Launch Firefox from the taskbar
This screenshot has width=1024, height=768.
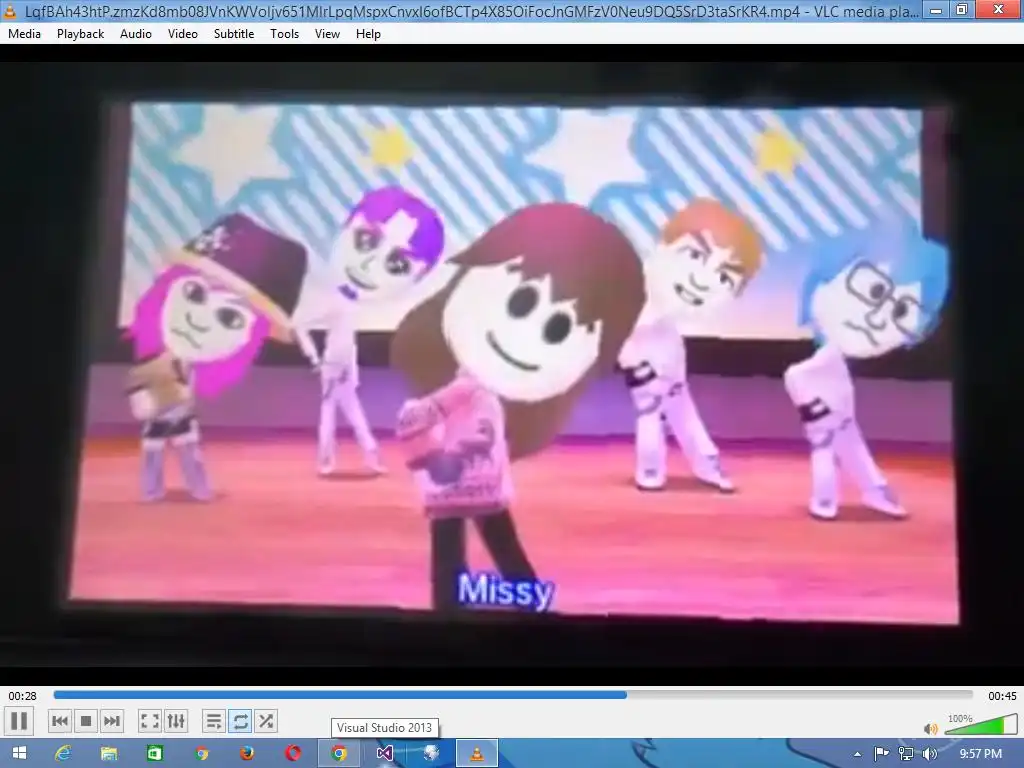coord(247,754)
